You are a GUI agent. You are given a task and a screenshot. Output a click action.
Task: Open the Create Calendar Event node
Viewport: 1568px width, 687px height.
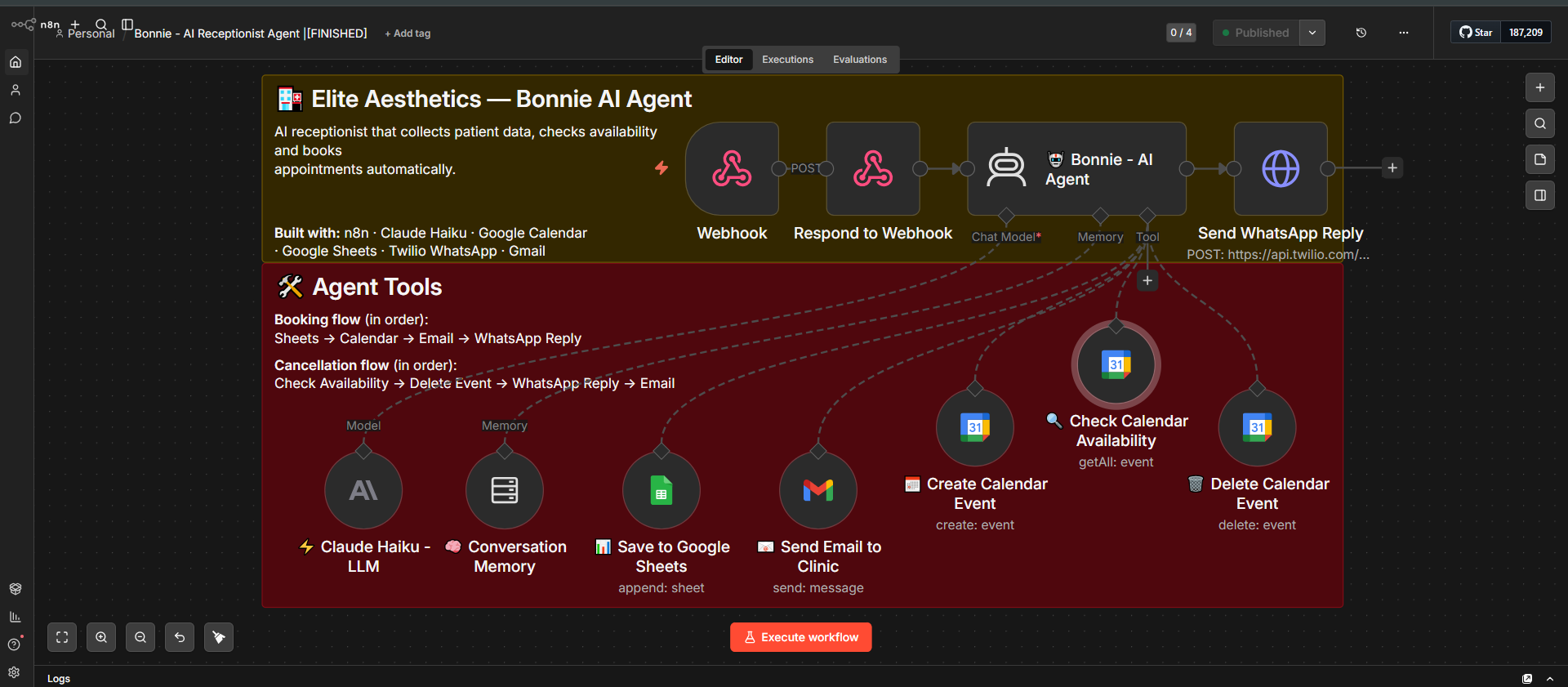(x=975, y=427)
